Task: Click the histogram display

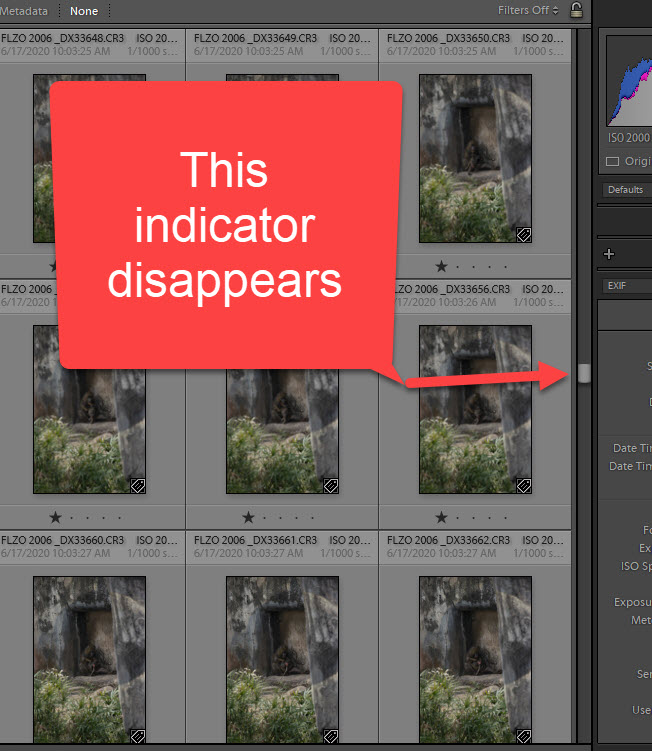Action: 629,80
